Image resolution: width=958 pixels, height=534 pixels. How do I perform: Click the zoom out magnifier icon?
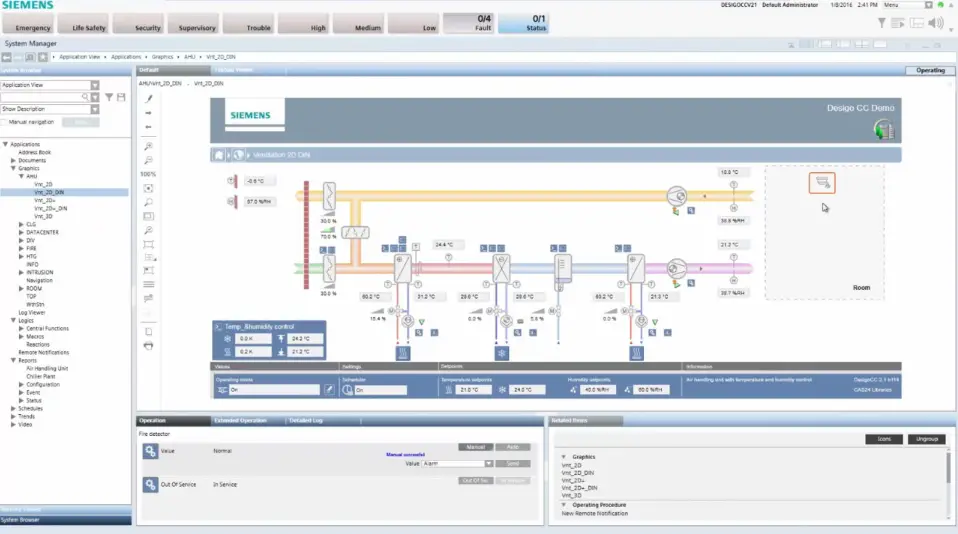(148, 161)
